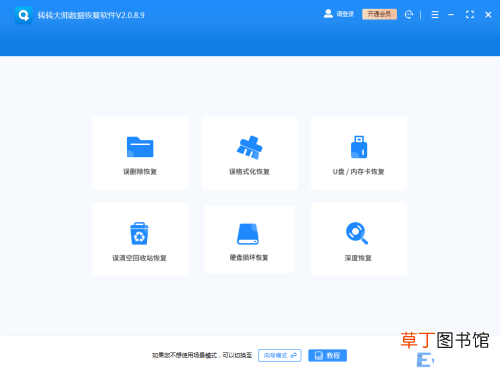Click the 硬盘损坏恢复 label text
Viewport: 500px width, 375px height.
(x=249, y=257)
